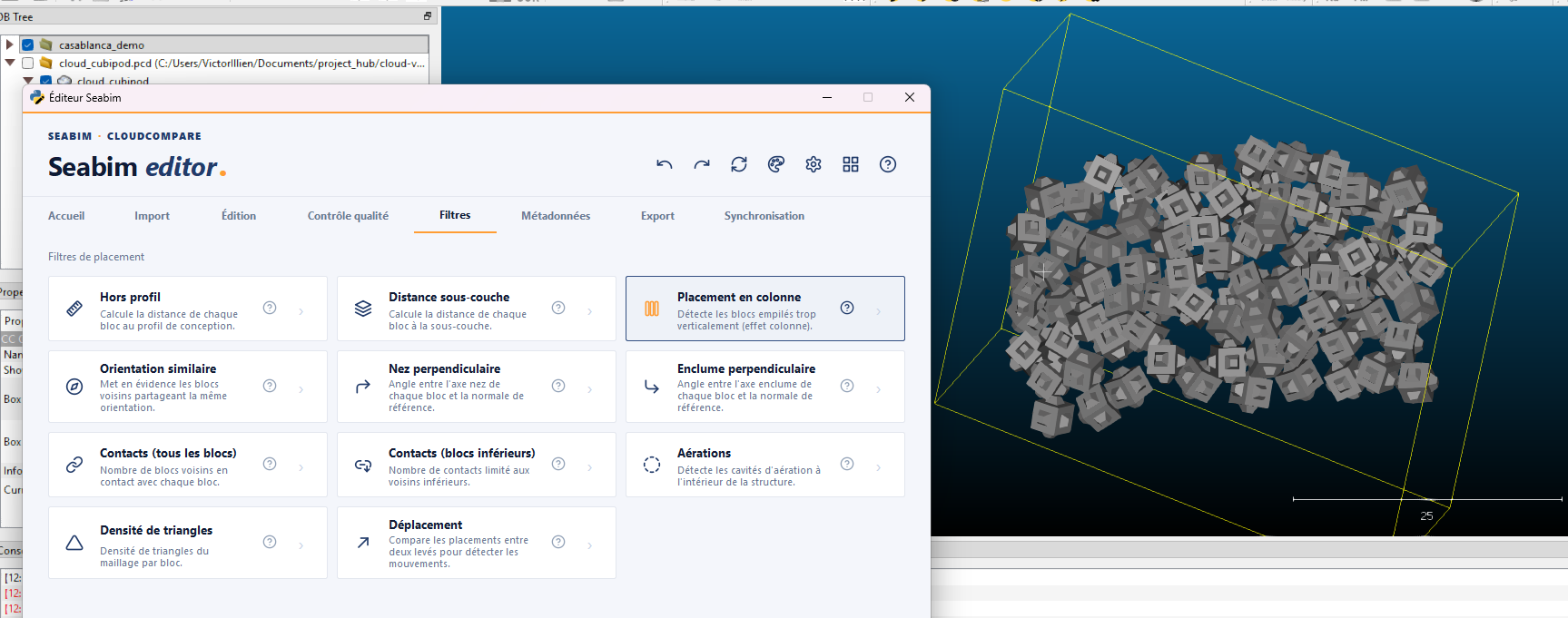Image resolution: width=1568 pixels, height=618 pixels.
Task: Show help for Déplacement filter
Action: (558, 542)
